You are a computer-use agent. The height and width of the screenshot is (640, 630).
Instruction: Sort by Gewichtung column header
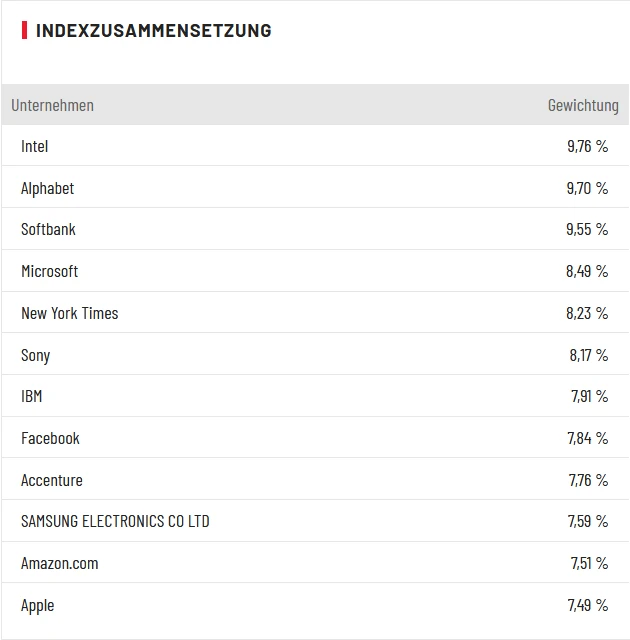[583, 105]
